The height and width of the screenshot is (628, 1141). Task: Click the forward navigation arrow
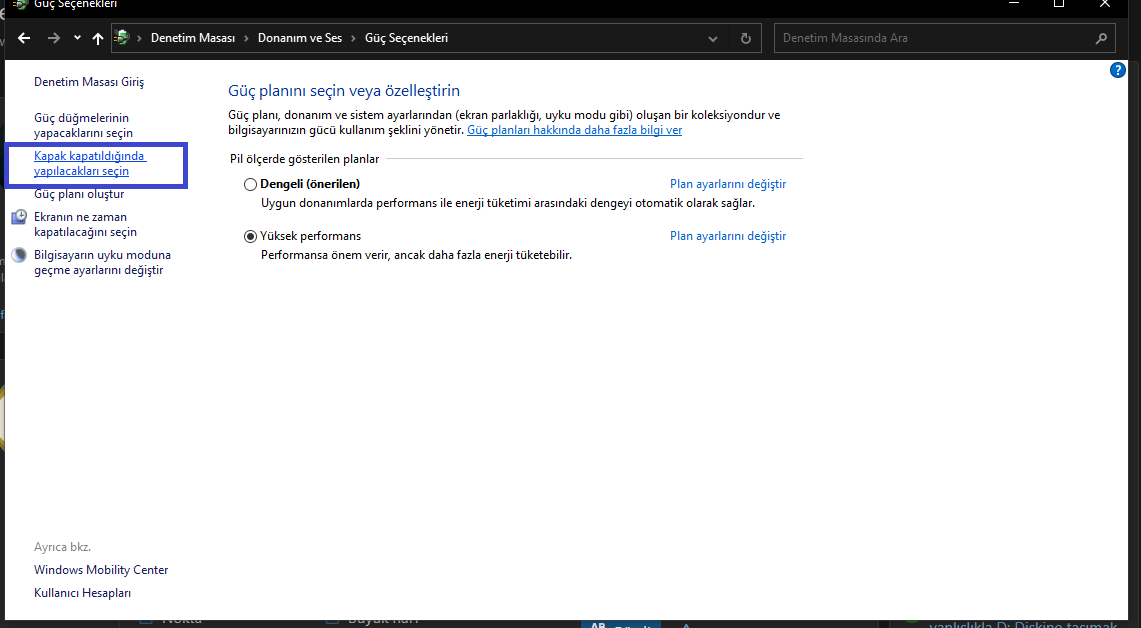53,38
